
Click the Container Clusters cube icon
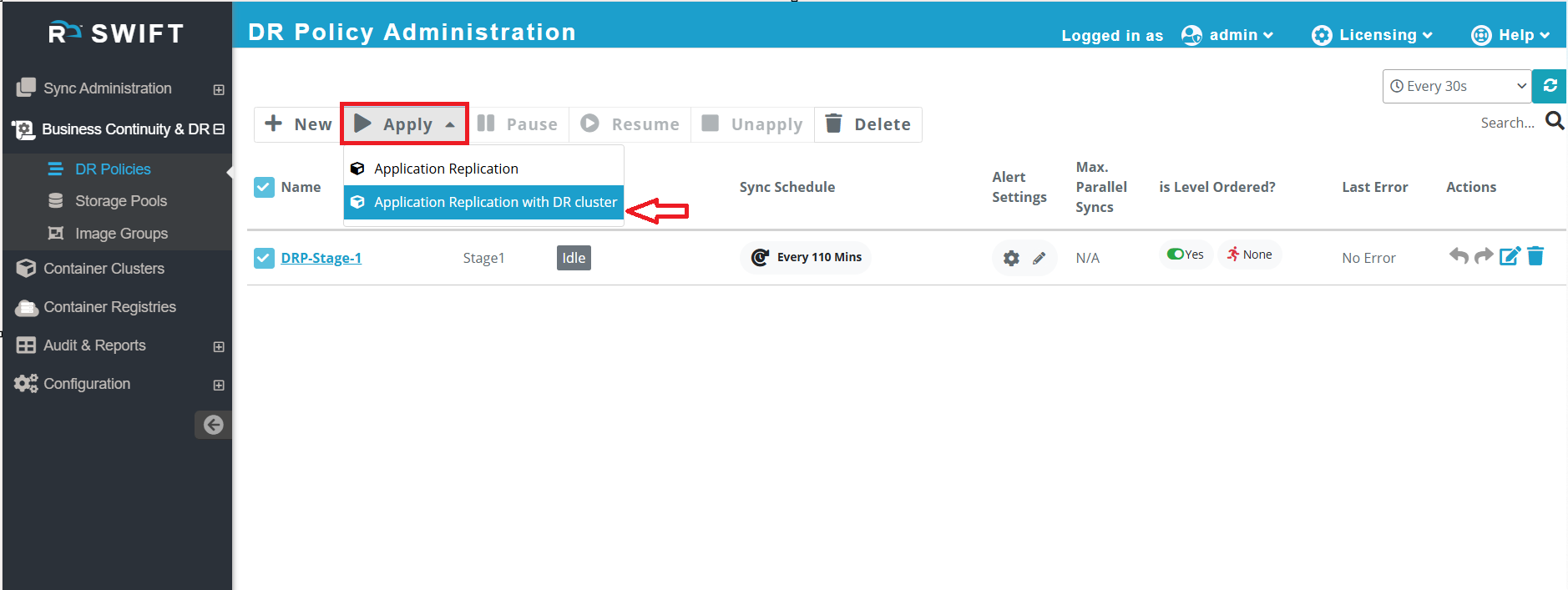click(26, 269)
